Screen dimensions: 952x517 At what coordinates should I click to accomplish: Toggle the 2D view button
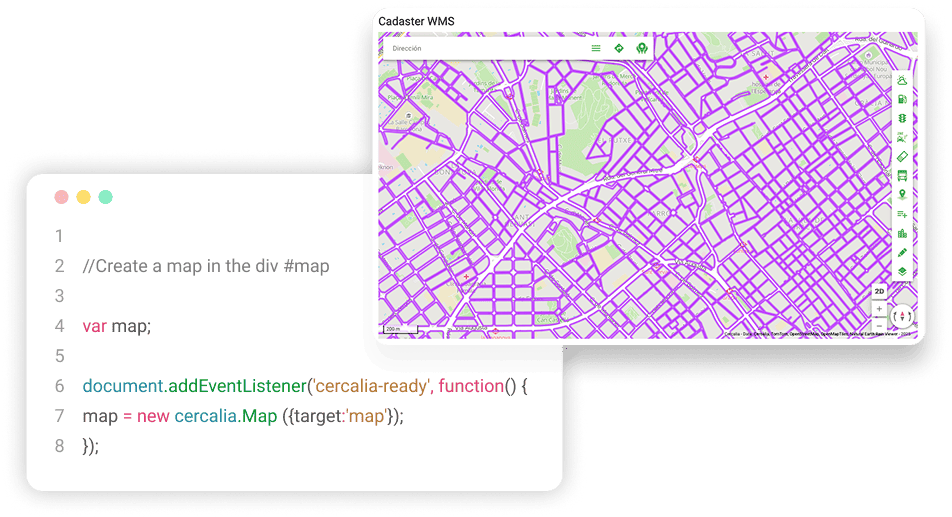tap(879, 292)
